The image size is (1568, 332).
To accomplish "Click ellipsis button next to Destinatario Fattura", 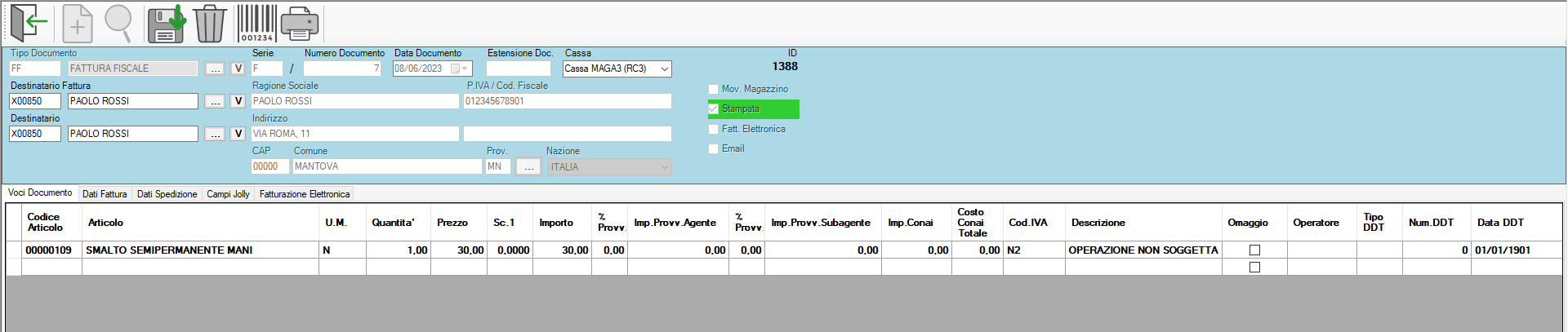I will point(215,101).
